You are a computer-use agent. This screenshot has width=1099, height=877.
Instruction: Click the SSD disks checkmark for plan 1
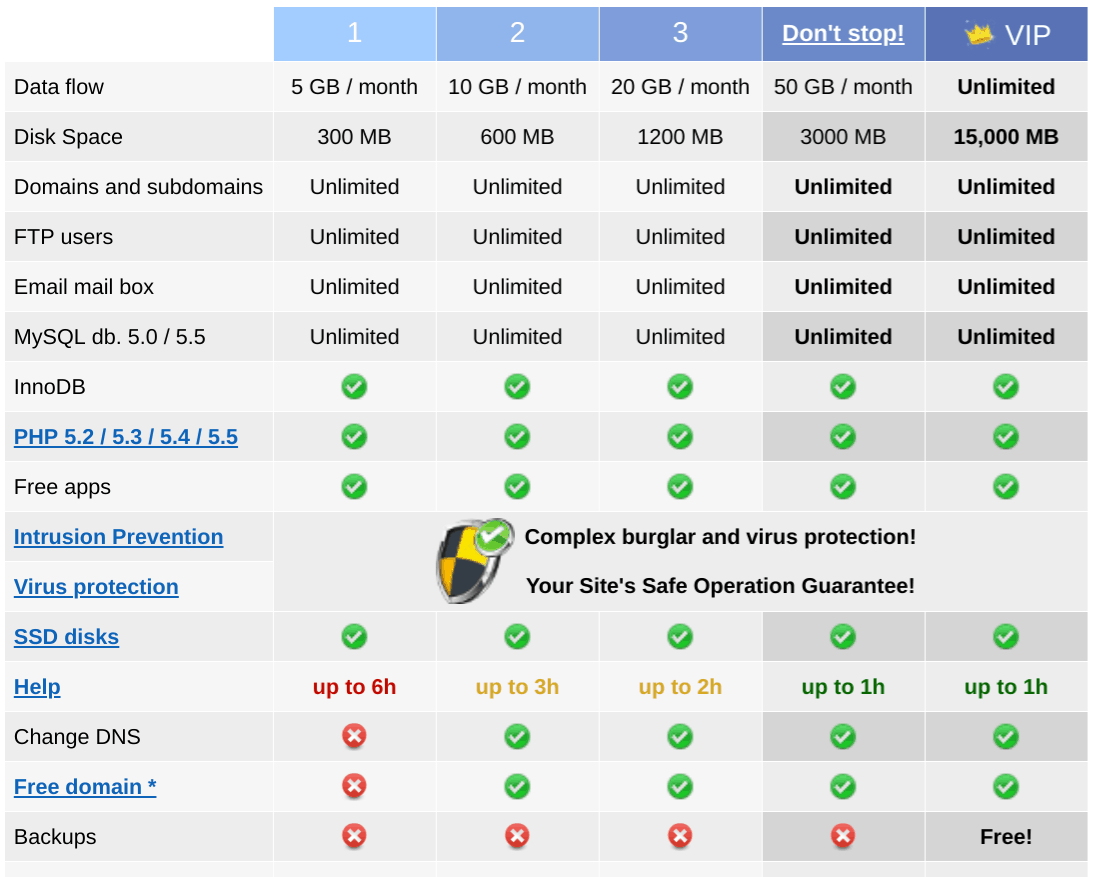[x=354, y=637]
